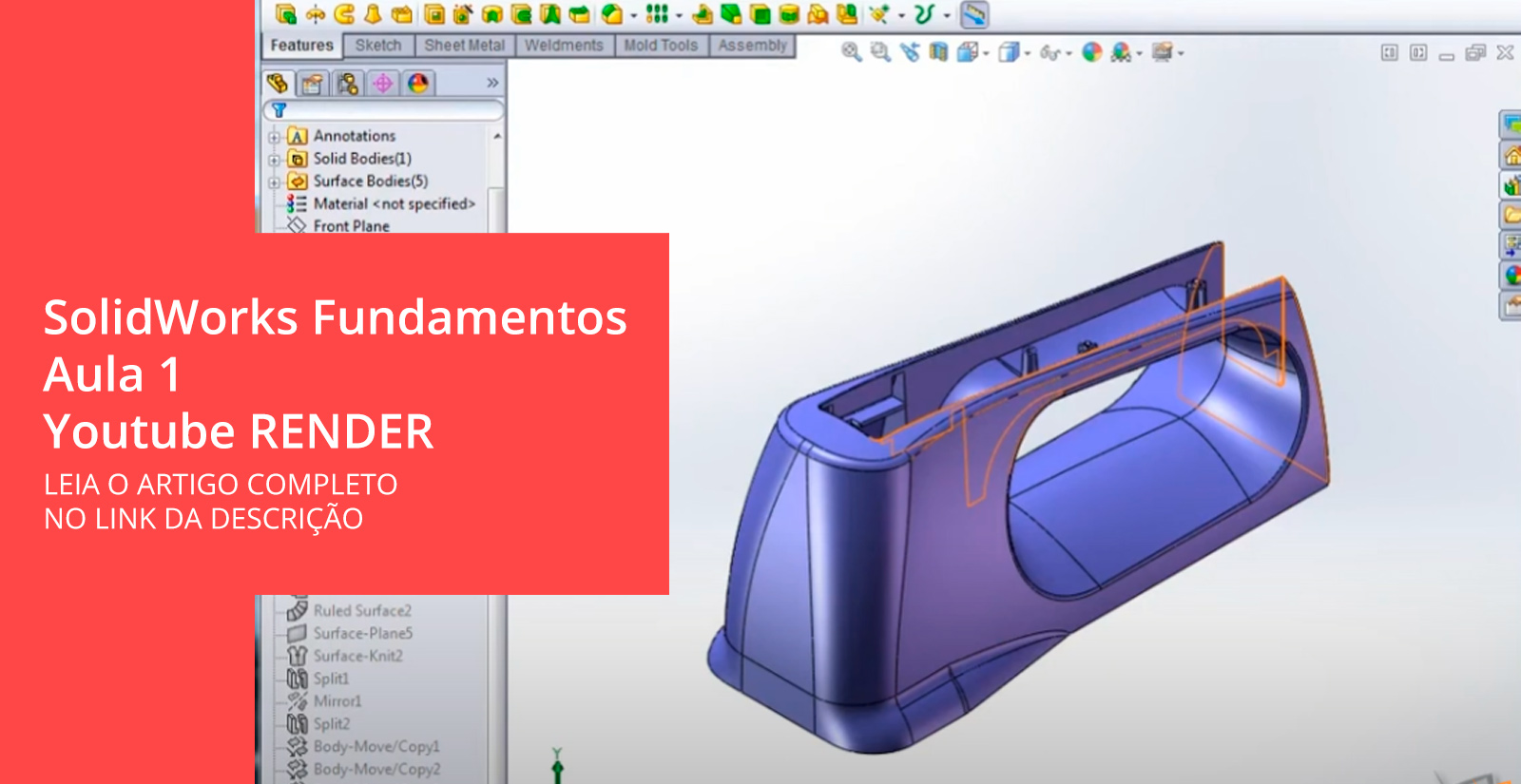Click the green Curves tool icon
Image resolution: width=1521 pixels, height=784 pixels.
(924, 13)
